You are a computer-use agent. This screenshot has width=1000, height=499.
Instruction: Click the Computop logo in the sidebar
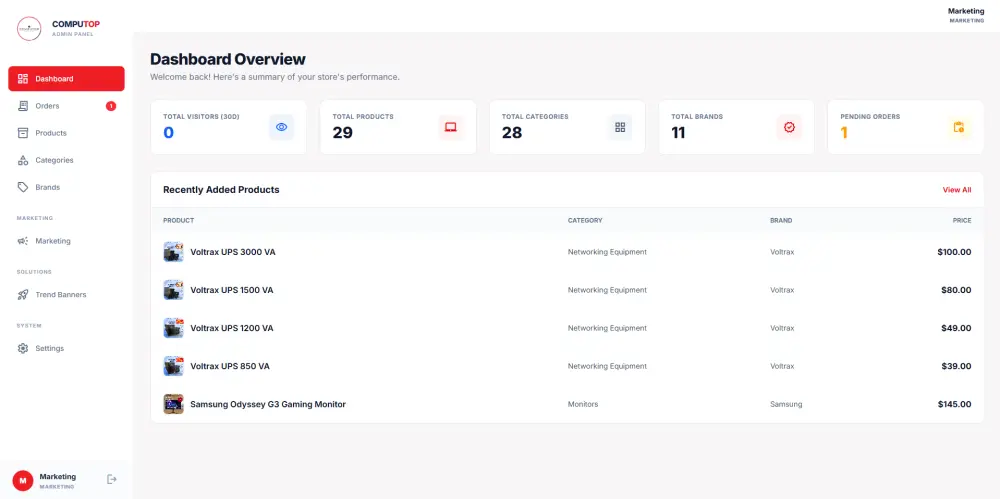pos(29,29)
